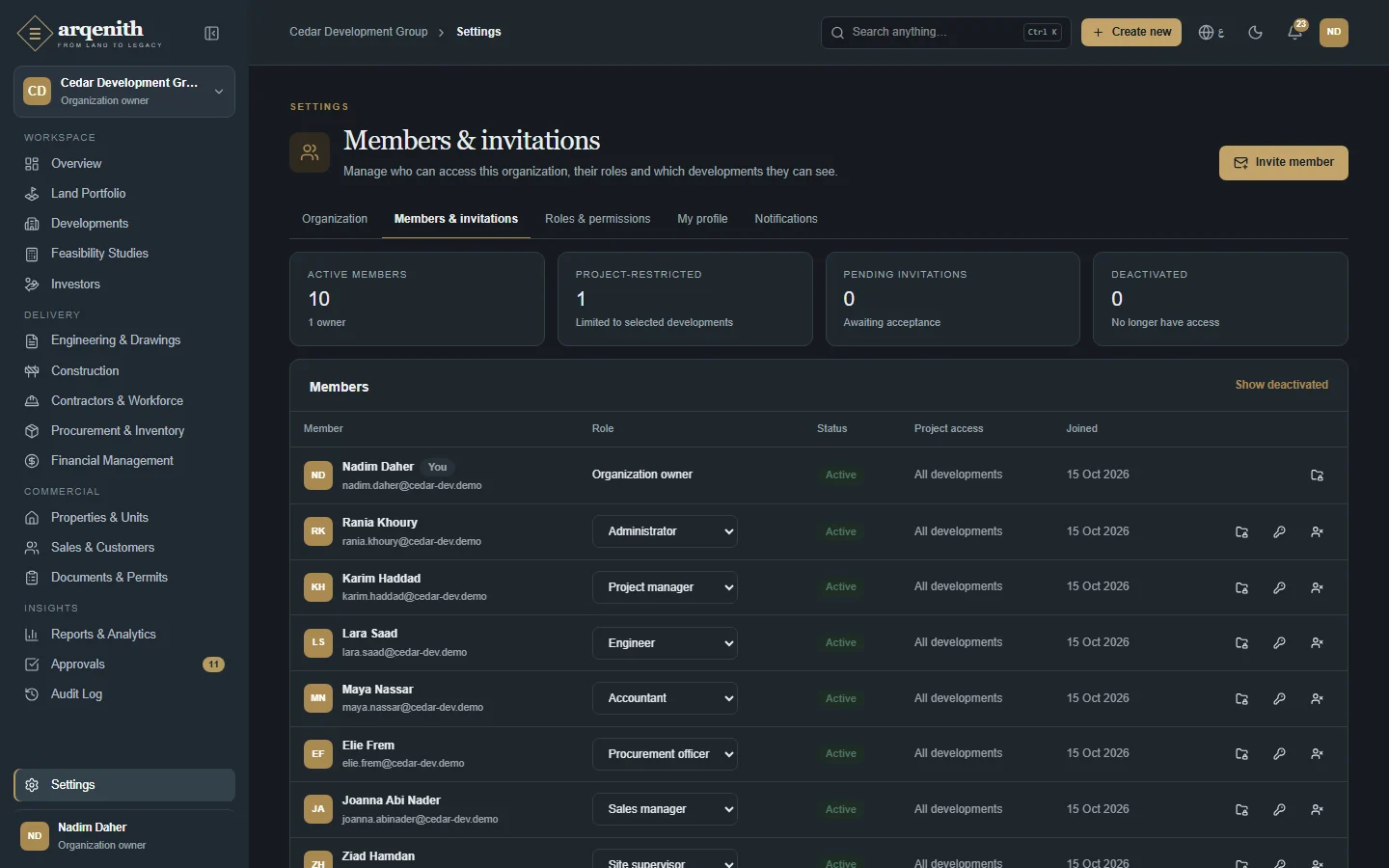The width and height of the screenshot is (1389, 868).
Task: Open the Roles & permissions tab
Action: coord(597,219)
